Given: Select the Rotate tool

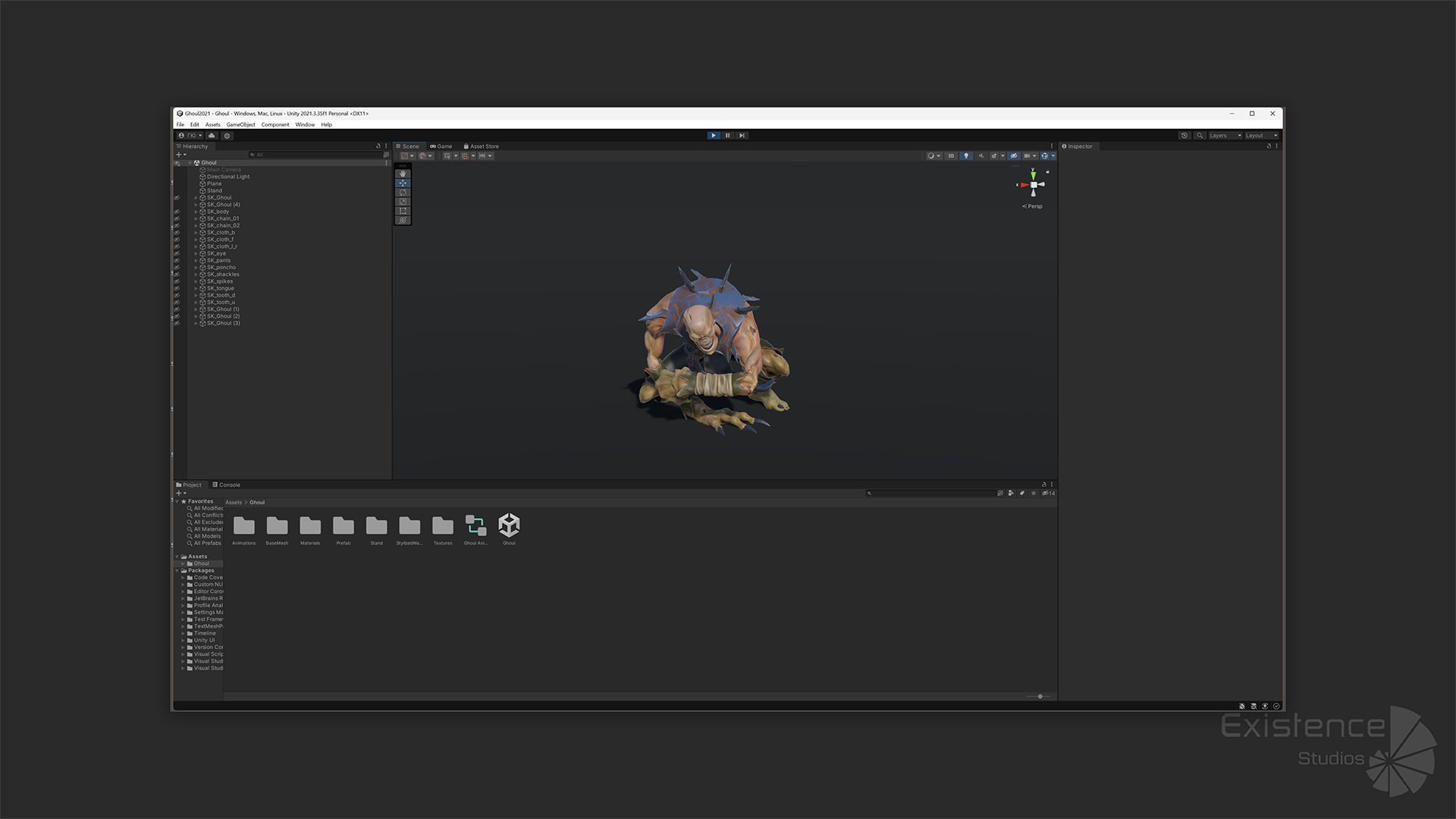Looking at the screenshot, I should pyautogui.click(x=403, y=193).
